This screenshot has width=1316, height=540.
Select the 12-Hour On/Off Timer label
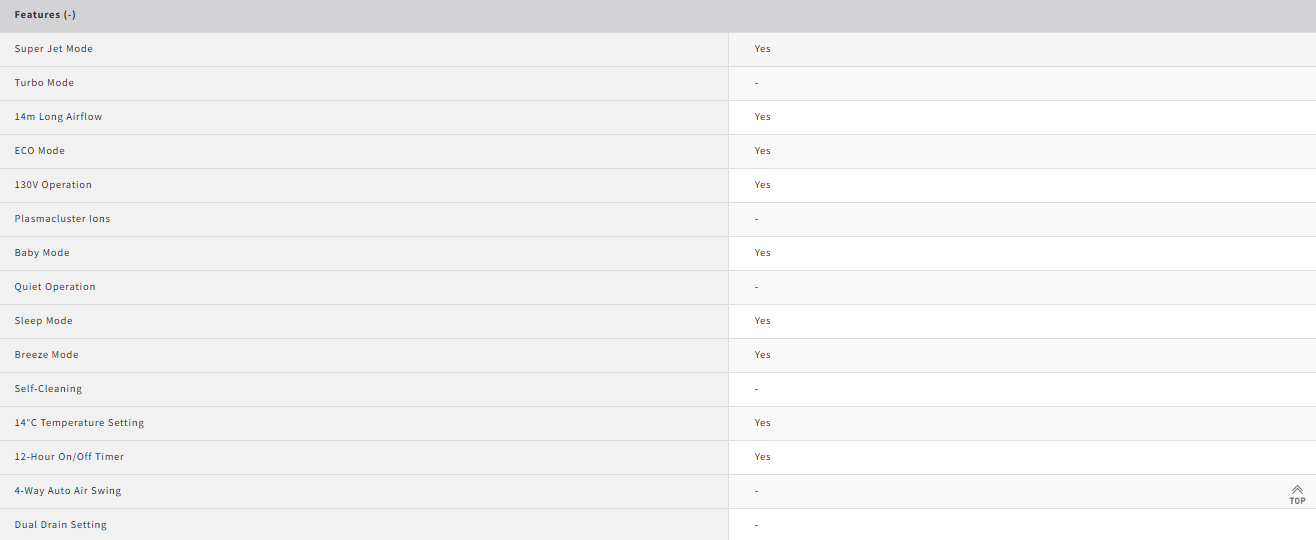tap(69, 457)
